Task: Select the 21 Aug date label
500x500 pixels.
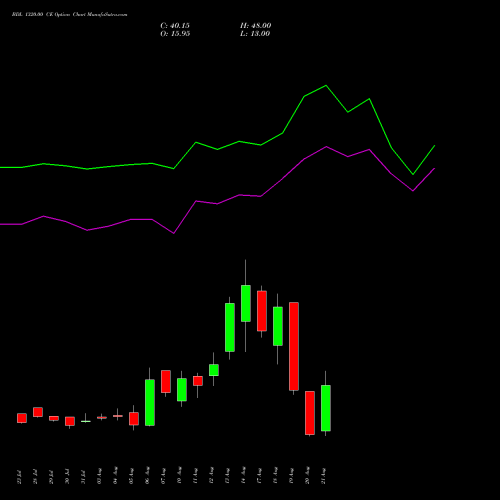Action: tap(323, 476)
